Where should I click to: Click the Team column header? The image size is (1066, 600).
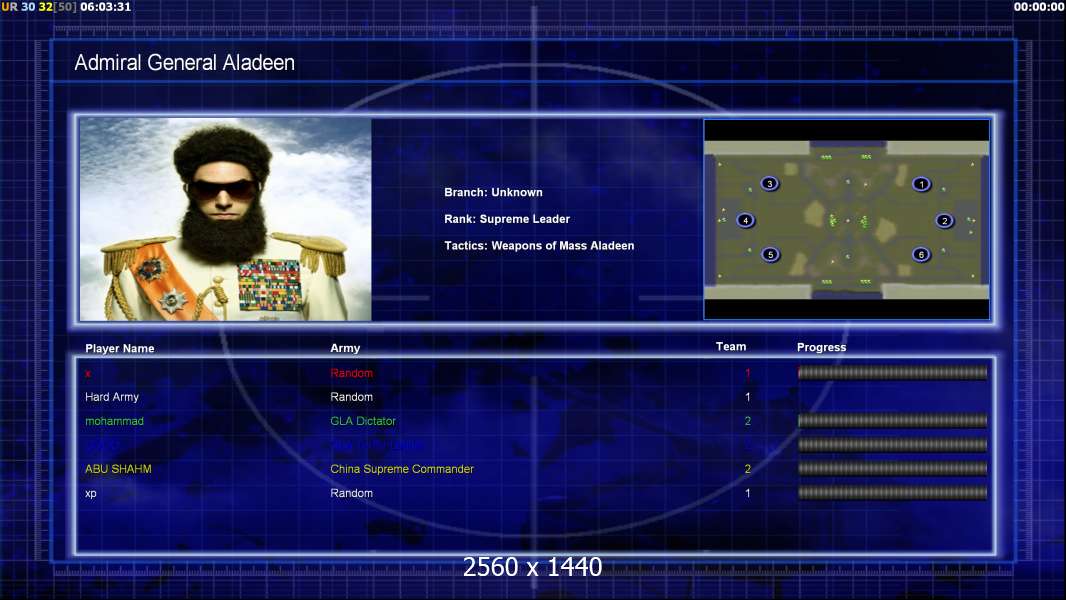click(731, 347)
